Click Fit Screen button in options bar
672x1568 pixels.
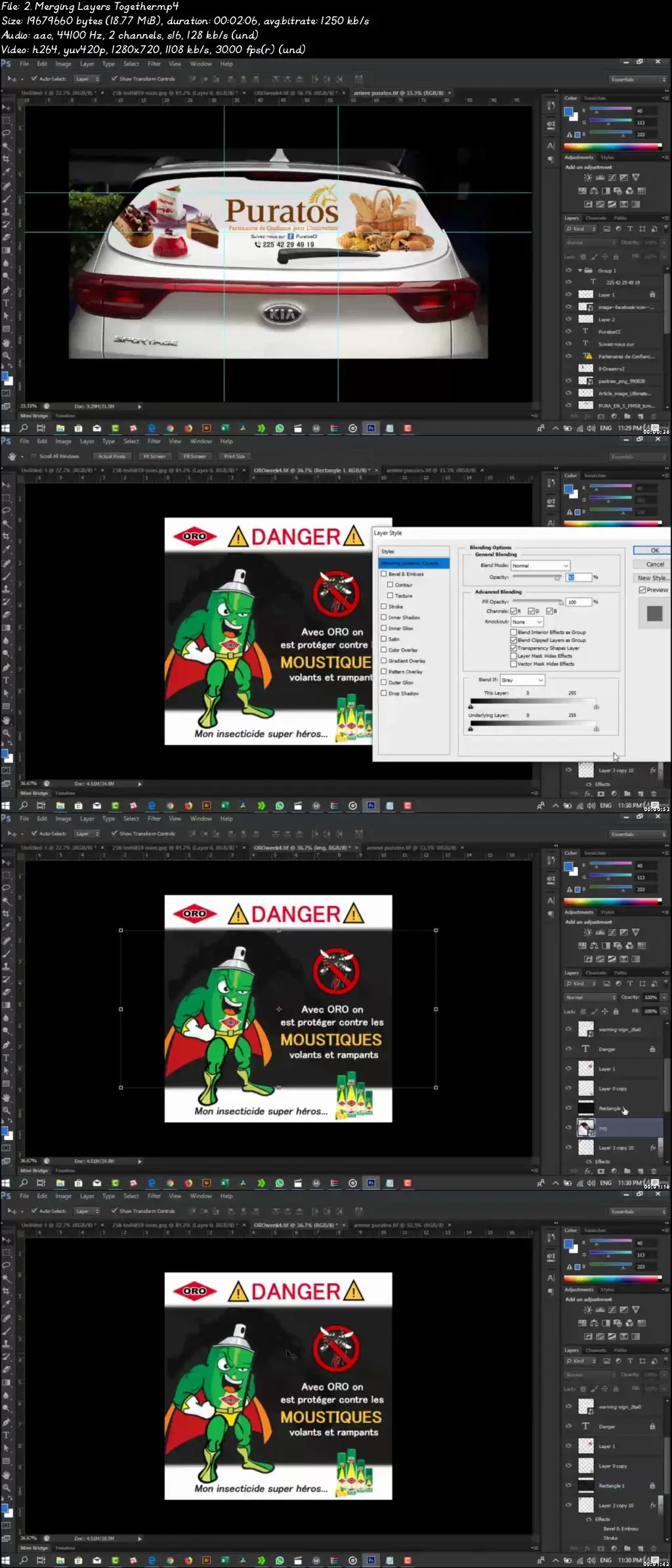coord(155,456)
